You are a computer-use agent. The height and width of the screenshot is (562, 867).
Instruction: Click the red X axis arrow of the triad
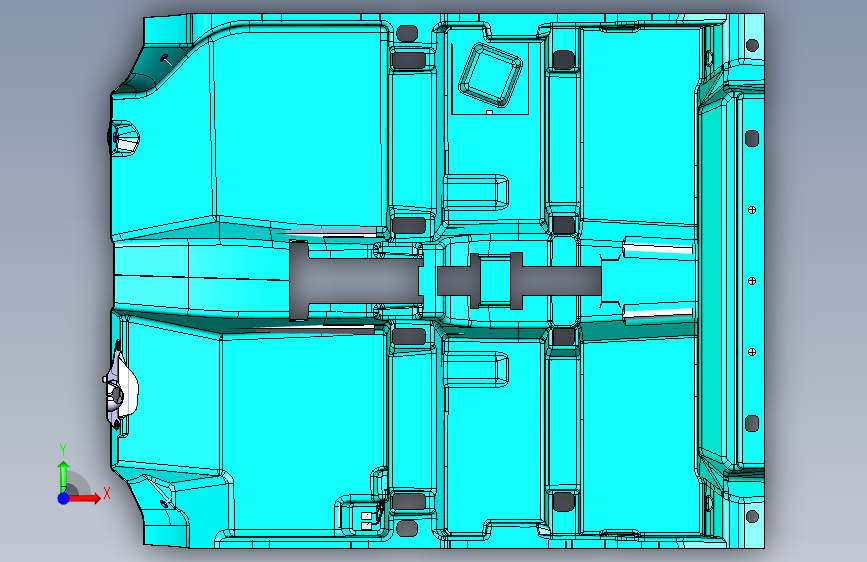(x=84, y=498)
